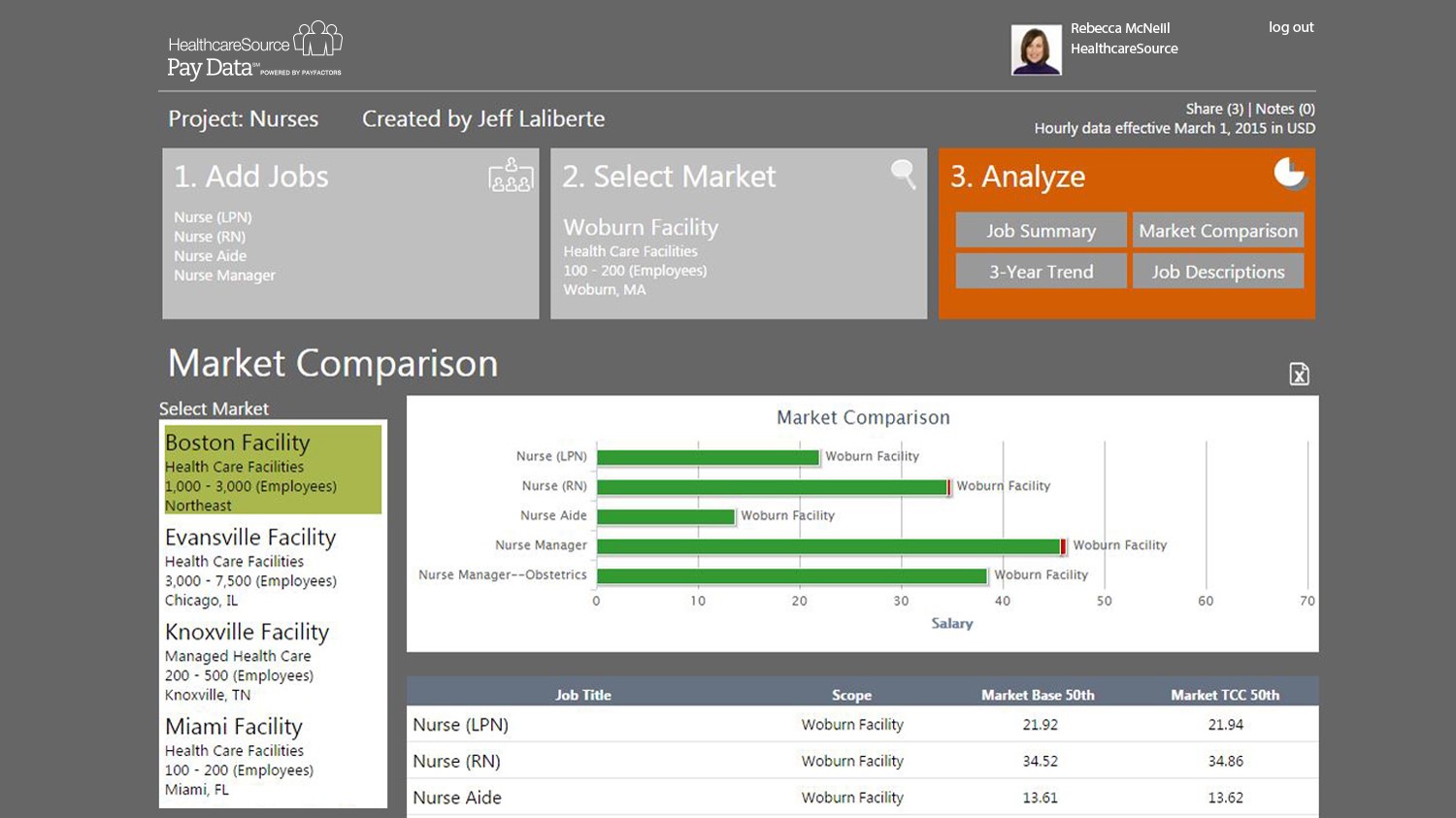Viewport: 1456px width, 818px height.
Task: Open Rebecca McNeill profile photo
Action: pos(1036,49)
